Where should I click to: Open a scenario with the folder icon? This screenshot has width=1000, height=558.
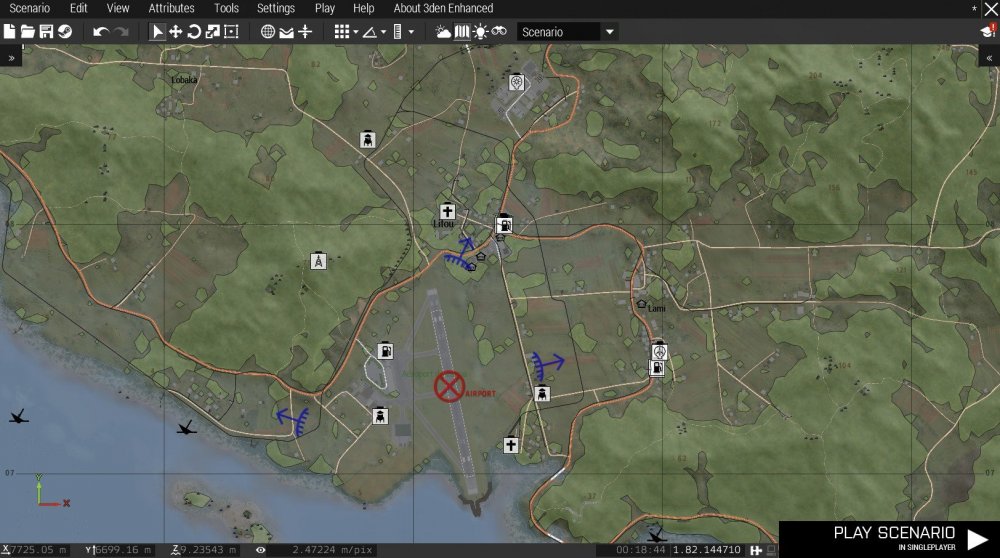pos(28,32)
